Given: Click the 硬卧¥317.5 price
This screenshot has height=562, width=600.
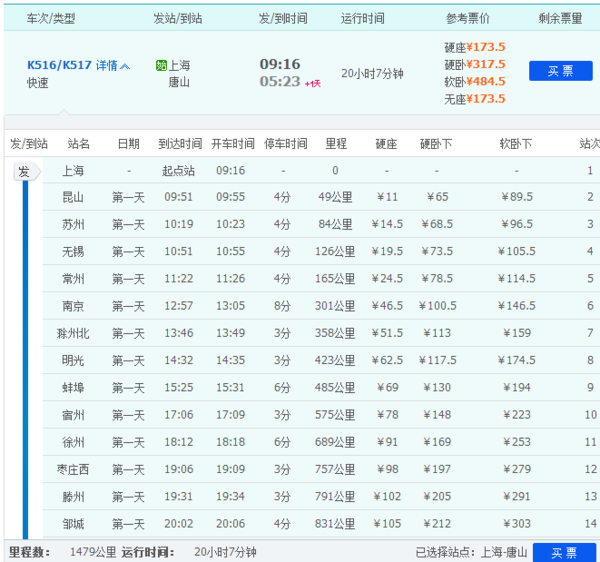Looking at the screenshot, I should coord(475,64).
